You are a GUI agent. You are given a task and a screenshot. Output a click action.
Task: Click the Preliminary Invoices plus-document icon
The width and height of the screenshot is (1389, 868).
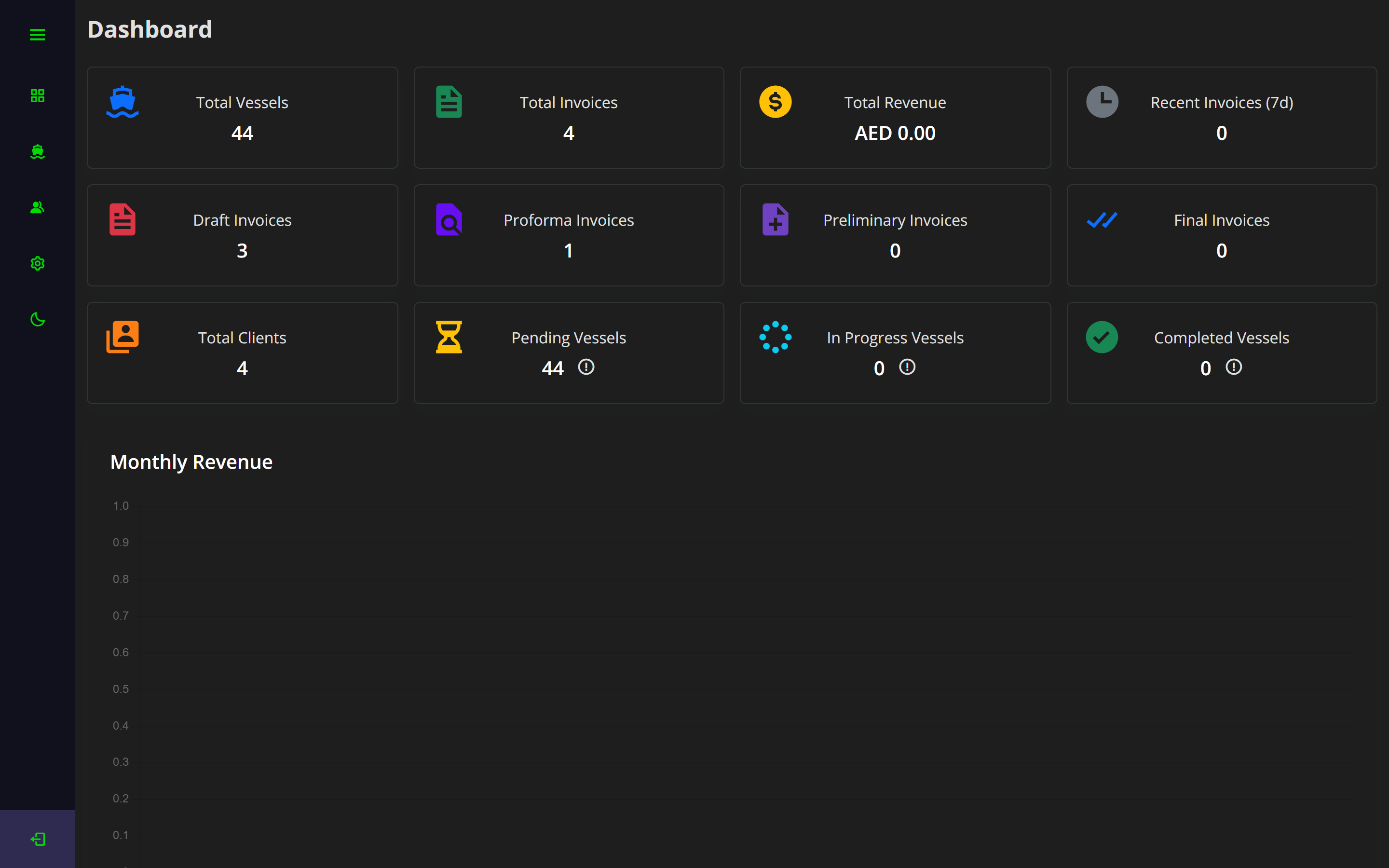click(x=775, y=220)
